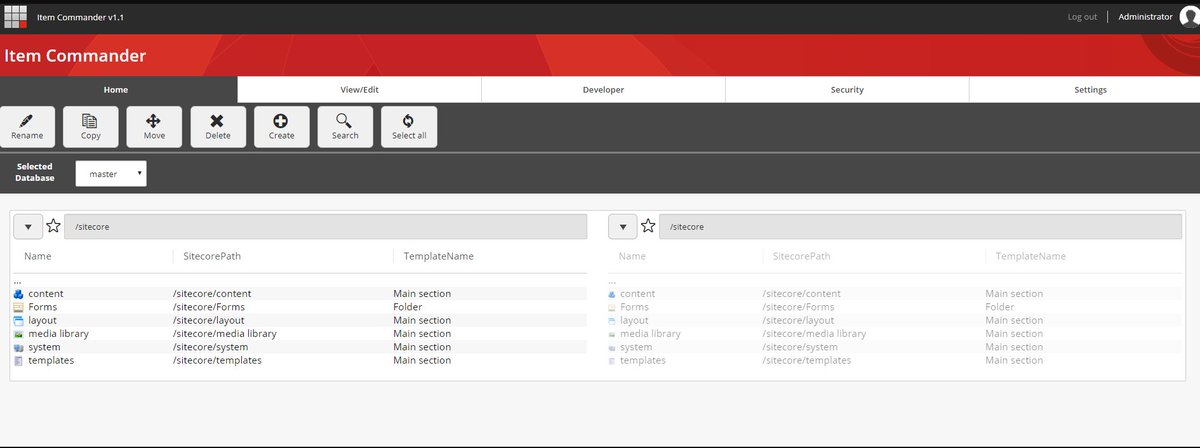
Task: Click '/sitecore/media library' path in left panel
Action: pyautogui.click(x=224, y=334)
